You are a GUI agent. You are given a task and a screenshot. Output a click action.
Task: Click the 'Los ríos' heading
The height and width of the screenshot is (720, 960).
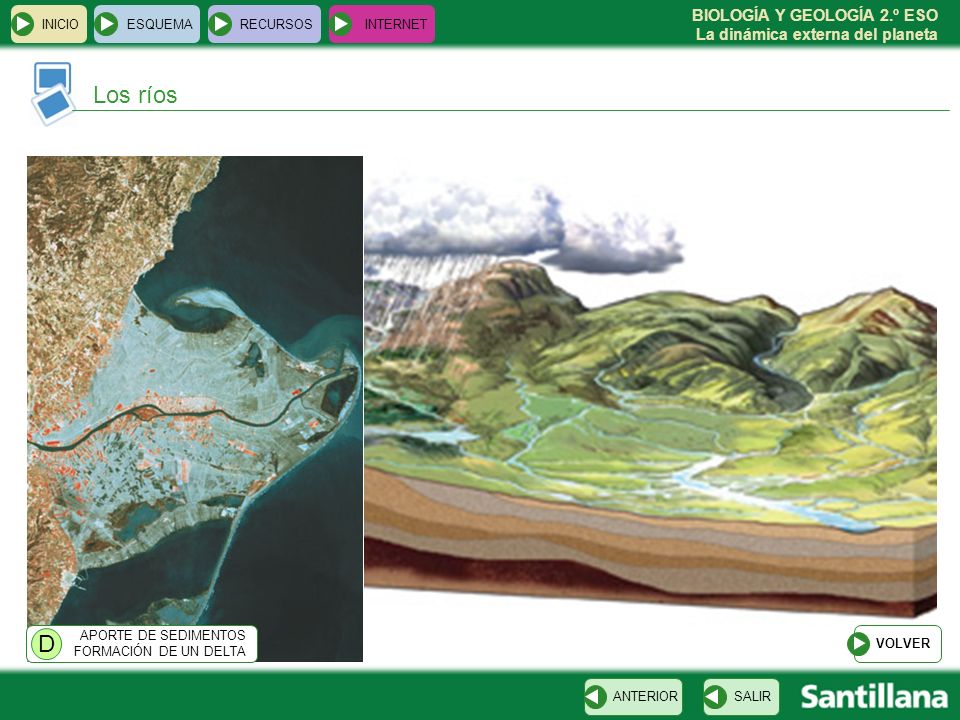coord(135,95)
